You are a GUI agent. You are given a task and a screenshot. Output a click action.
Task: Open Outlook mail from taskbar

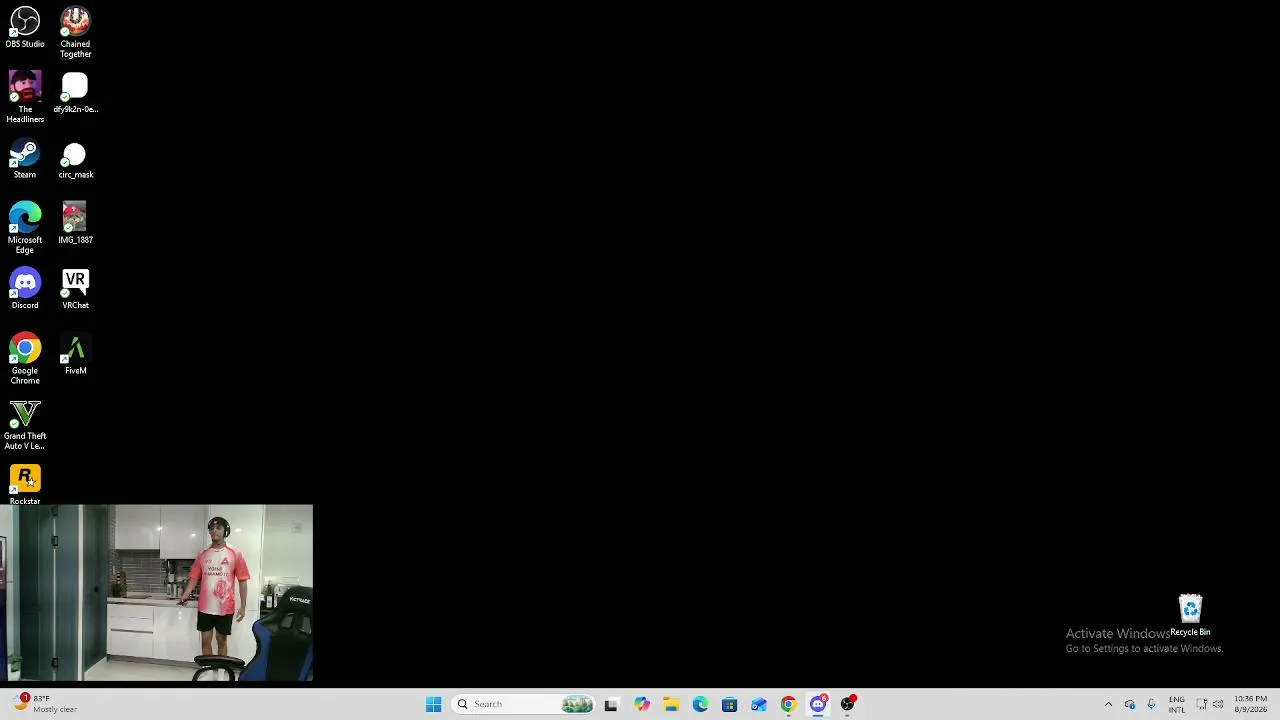759,704
